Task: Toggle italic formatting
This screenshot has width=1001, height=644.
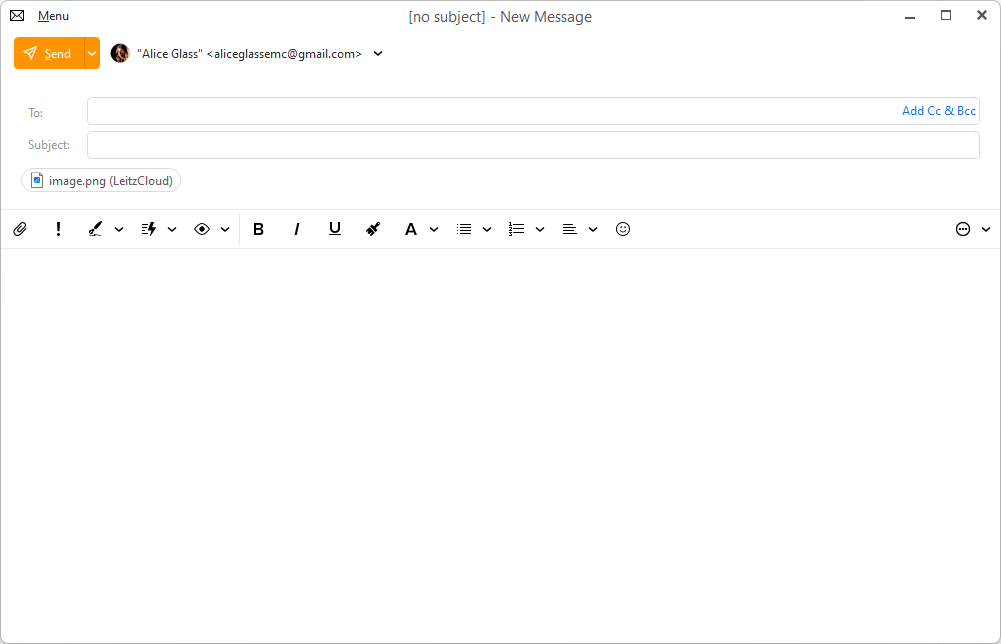Action: pos(296,229)
